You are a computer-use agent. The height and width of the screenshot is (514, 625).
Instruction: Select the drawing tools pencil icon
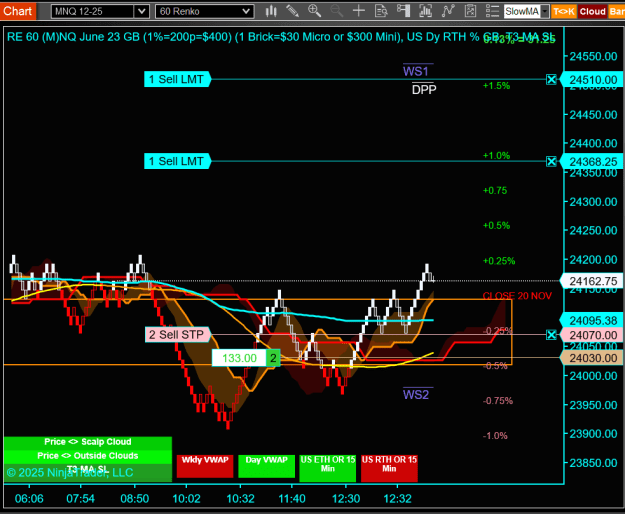[x=292, y=11]
